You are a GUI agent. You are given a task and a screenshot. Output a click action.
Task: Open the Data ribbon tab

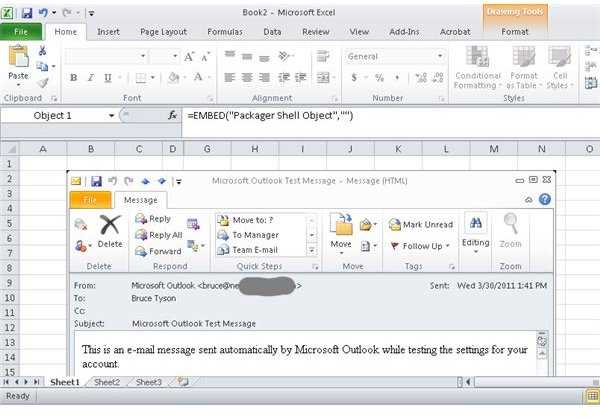[272, 32]
